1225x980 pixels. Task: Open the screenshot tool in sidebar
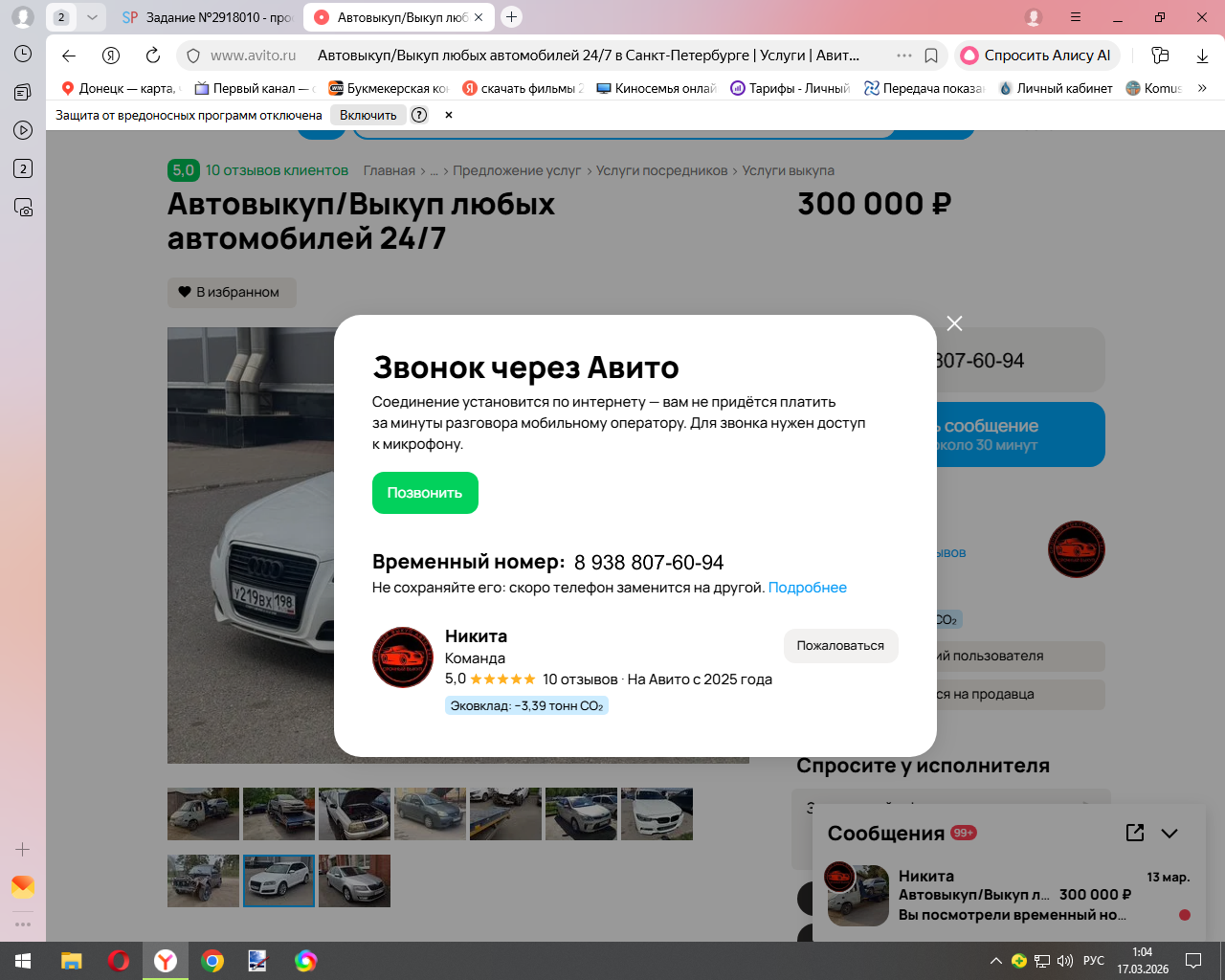pyautogui.click(x=23, y=207)
